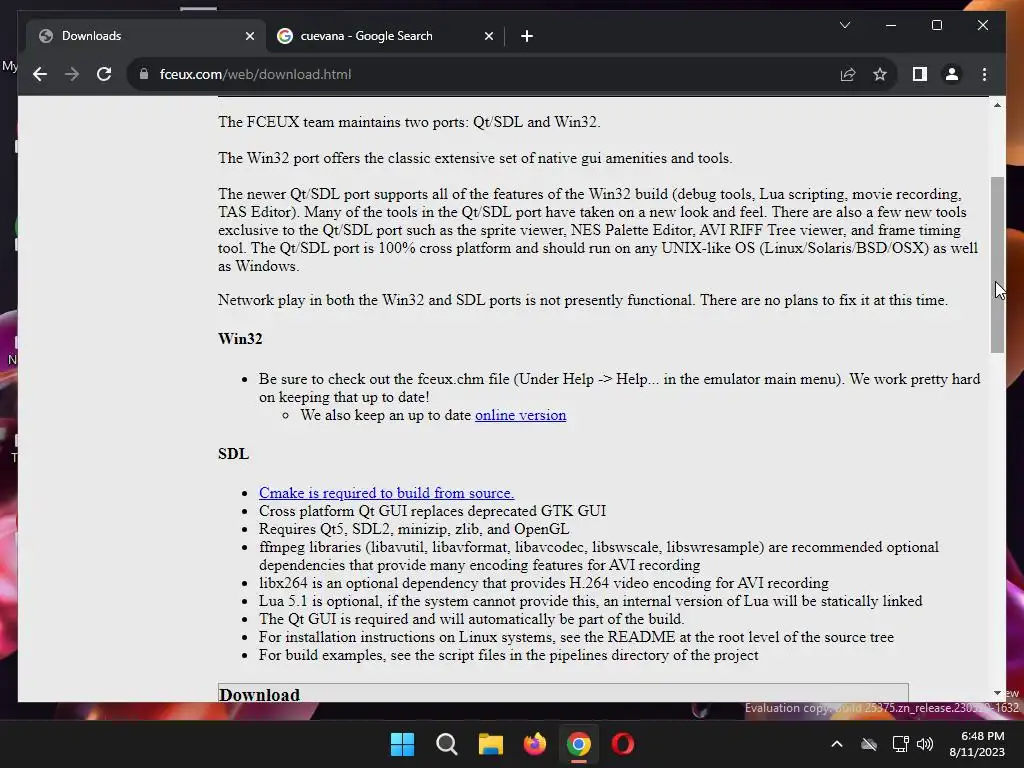This screenshot has width=1024, height=768.
Task: Click the scrollbar down arrow
Action: point(997,693)
